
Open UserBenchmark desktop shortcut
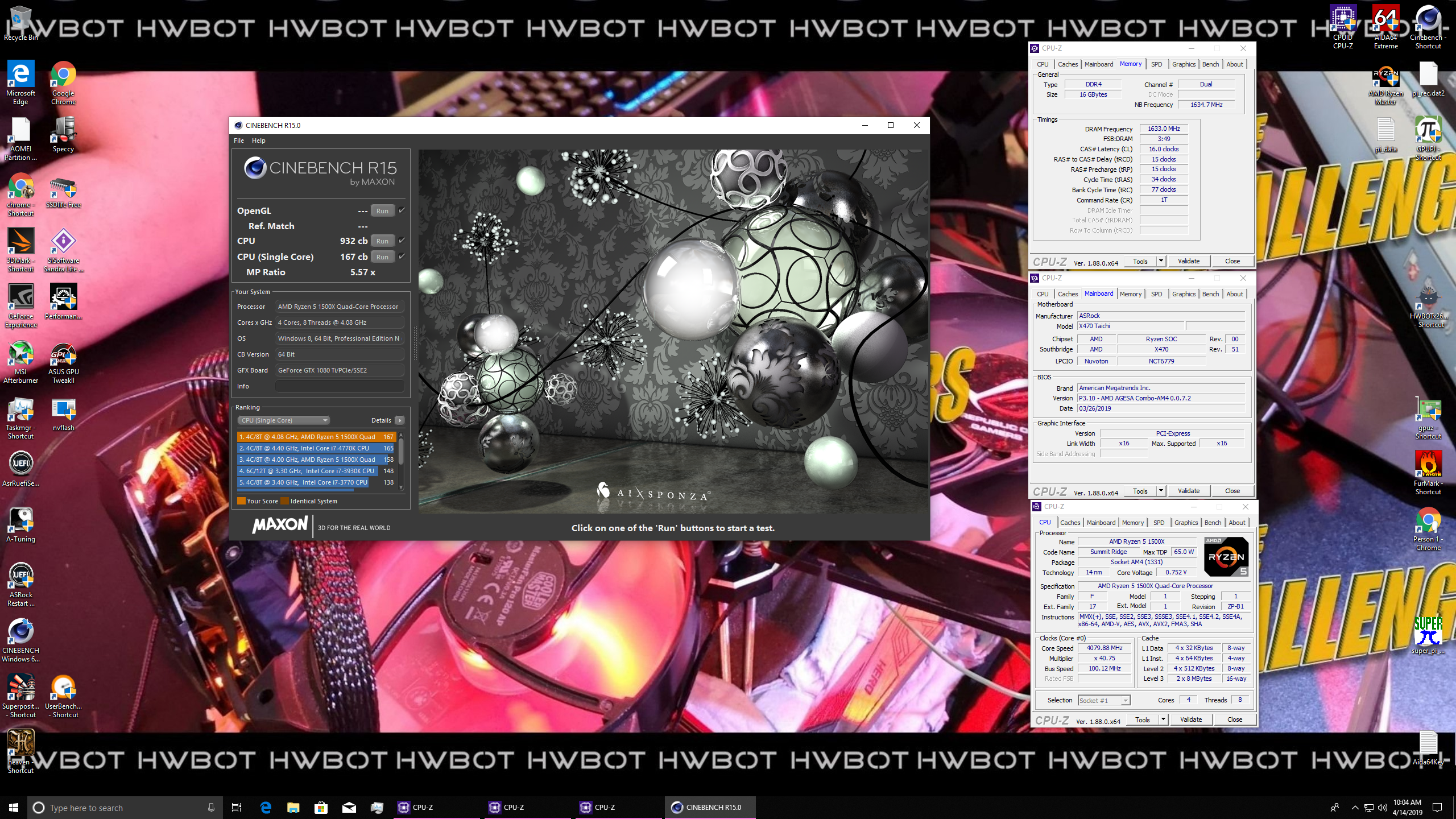(63, 696)
